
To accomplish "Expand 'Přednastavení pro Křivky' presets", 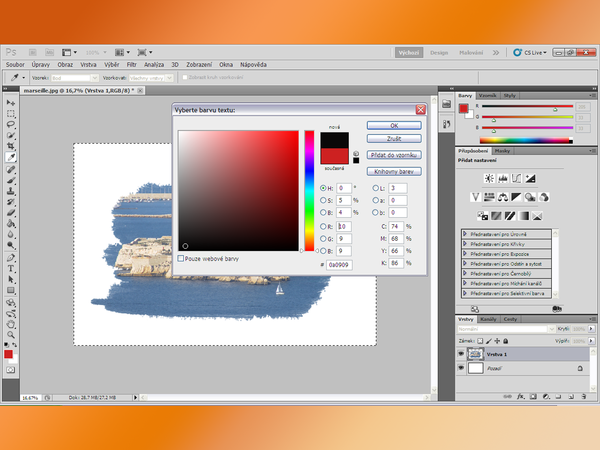I will click(465, 243).
